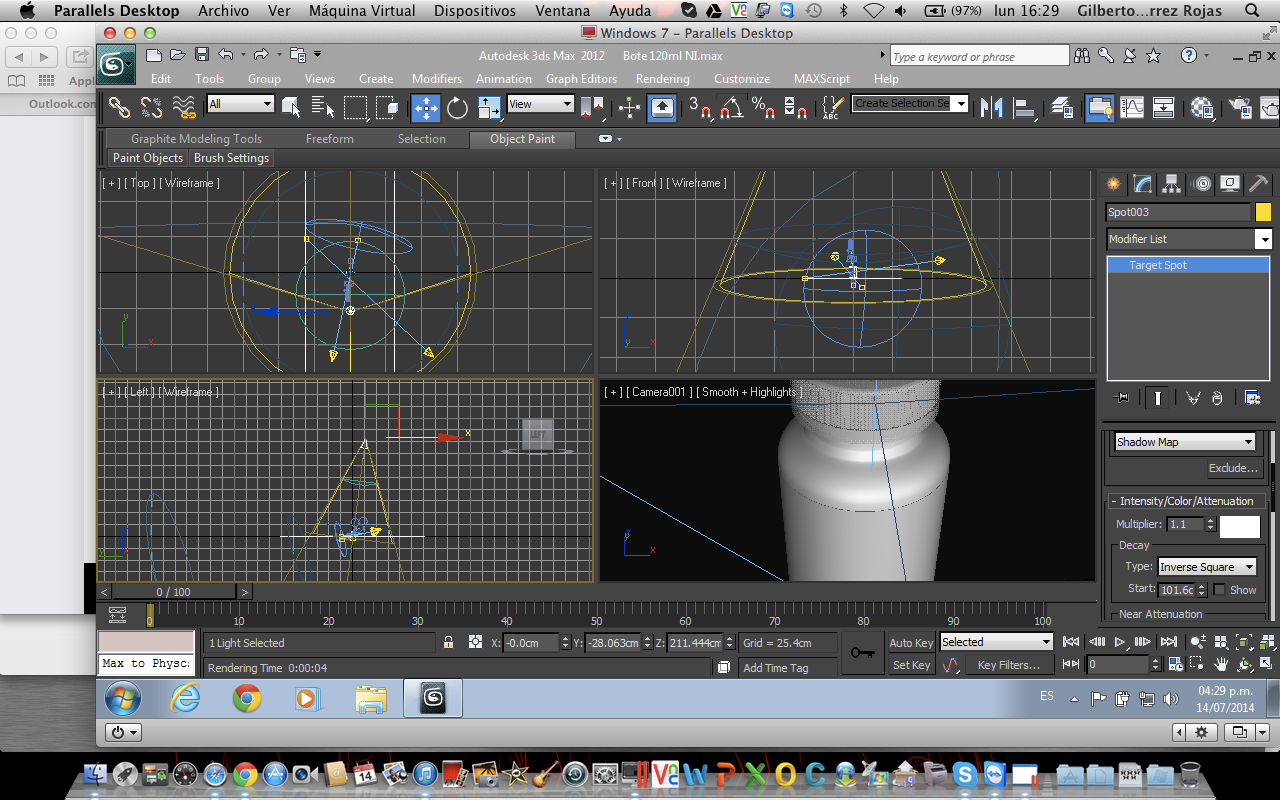Click the Set Key button
Viewport: 1280px width, 800px height.
pos(911,665)
